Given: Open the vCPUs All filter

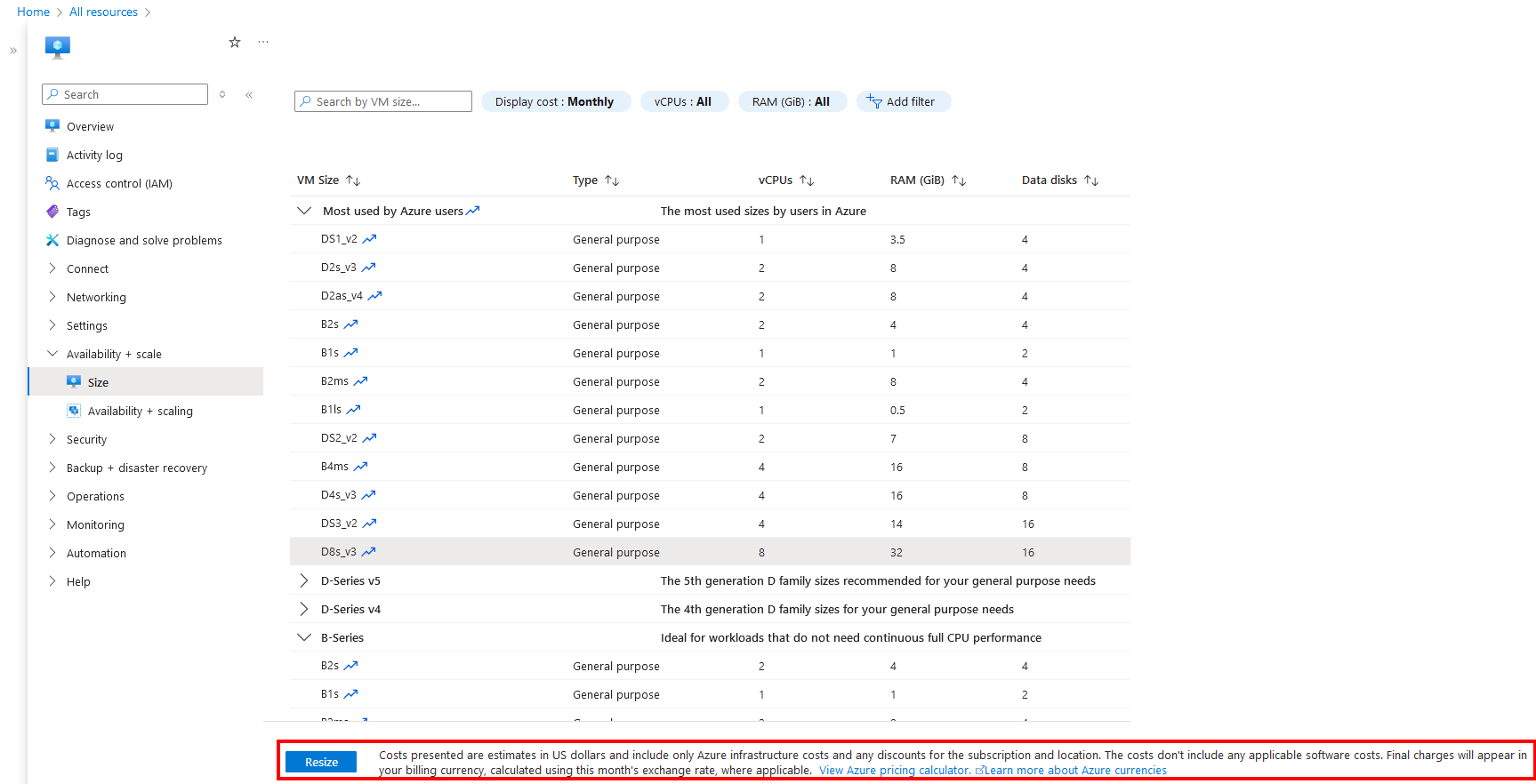Looking at the screenshot, I should coord(684,101).
